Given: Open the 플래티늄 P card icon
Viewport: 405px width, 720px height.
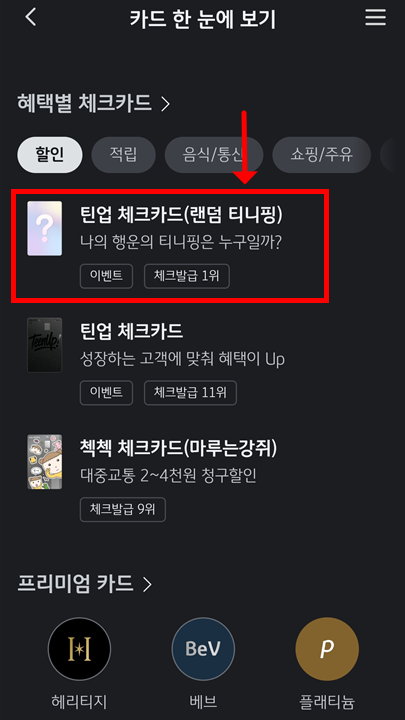Looking at the screenshot, I should coord(327,648).
